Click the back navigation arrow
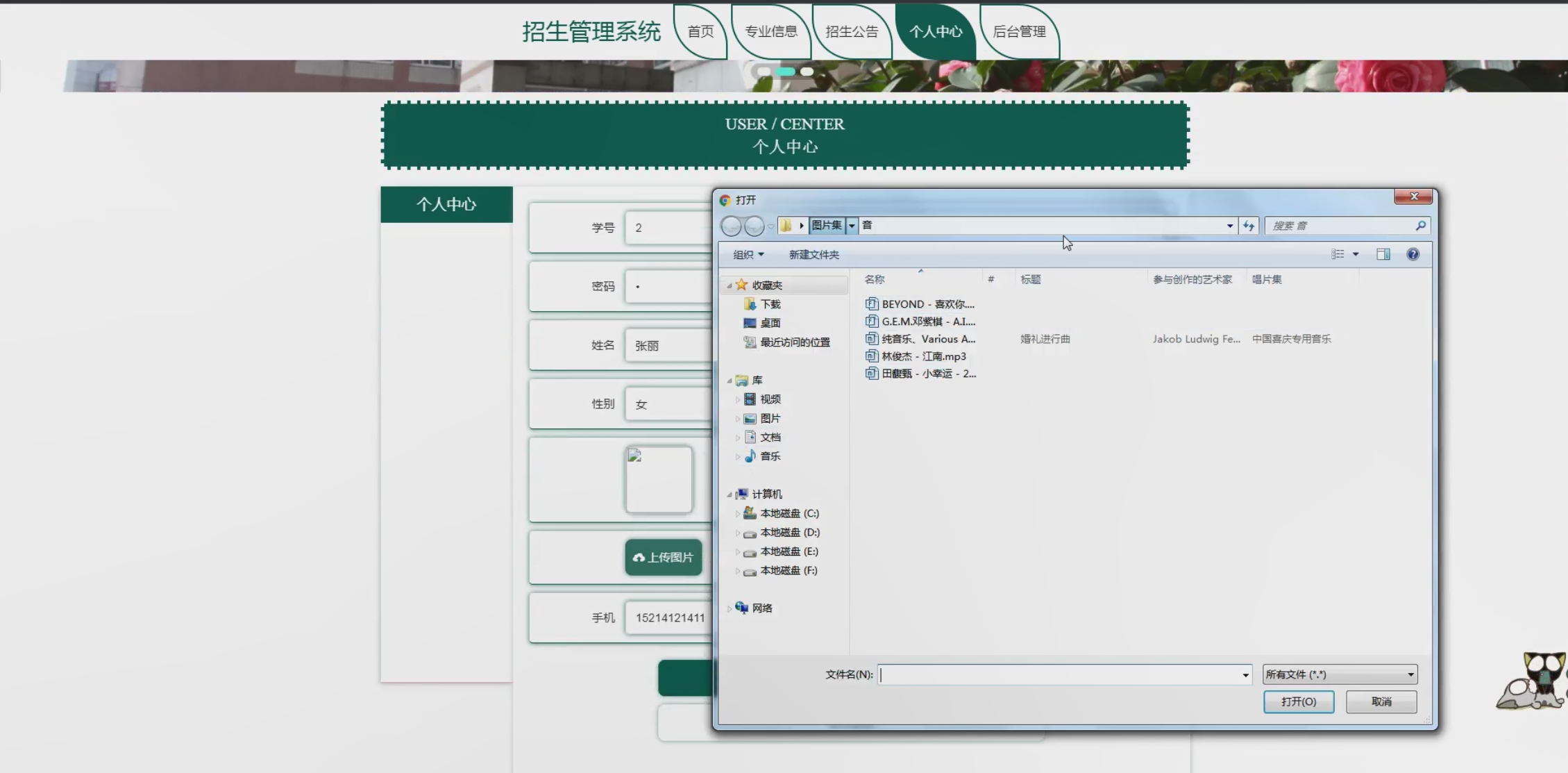The image size is (1568, 773). [x=731, y=226]
